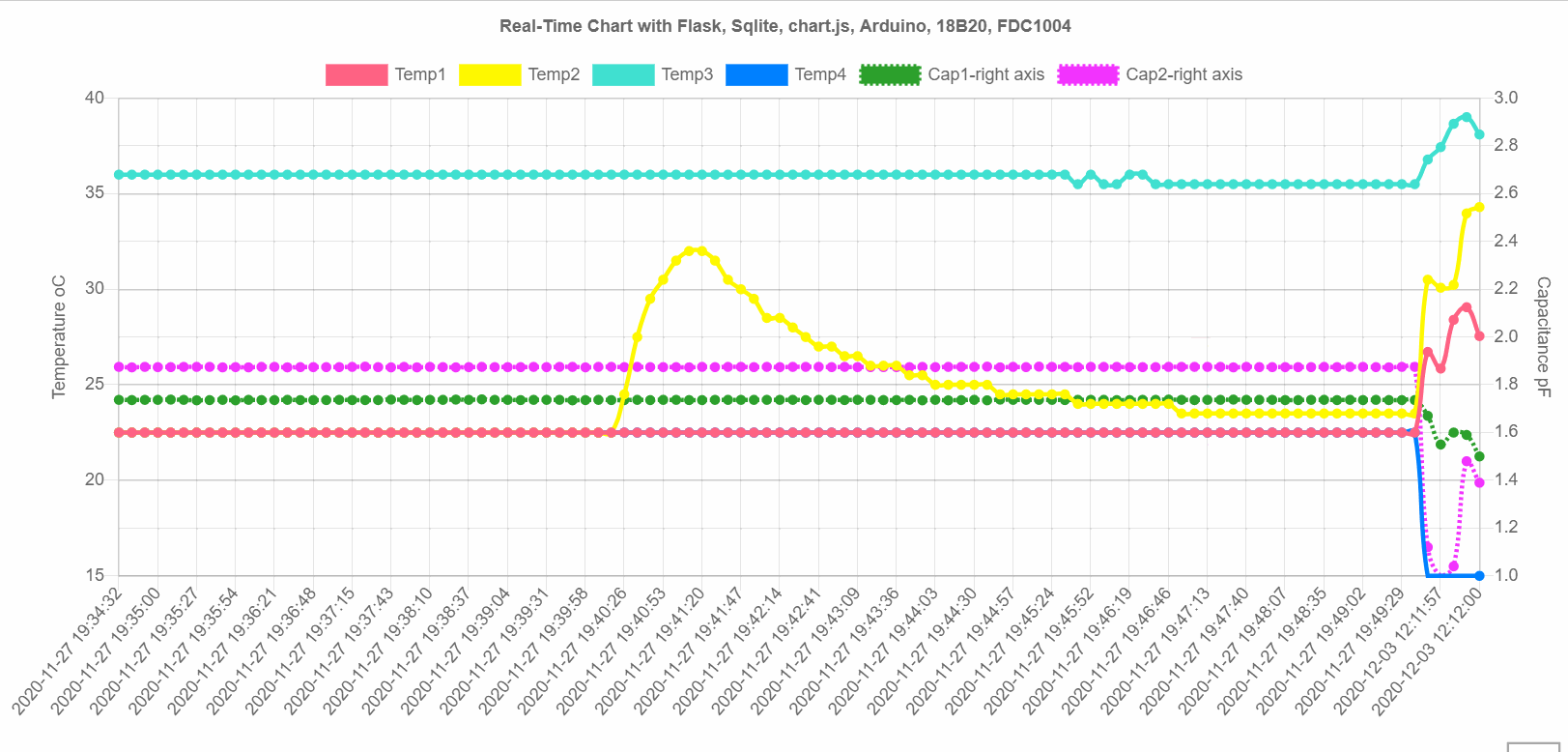Viewport: 1568px width, 752px height.
Task: Toggle the Temp2 yellow legend swatch
Action: tap(490, 74)
